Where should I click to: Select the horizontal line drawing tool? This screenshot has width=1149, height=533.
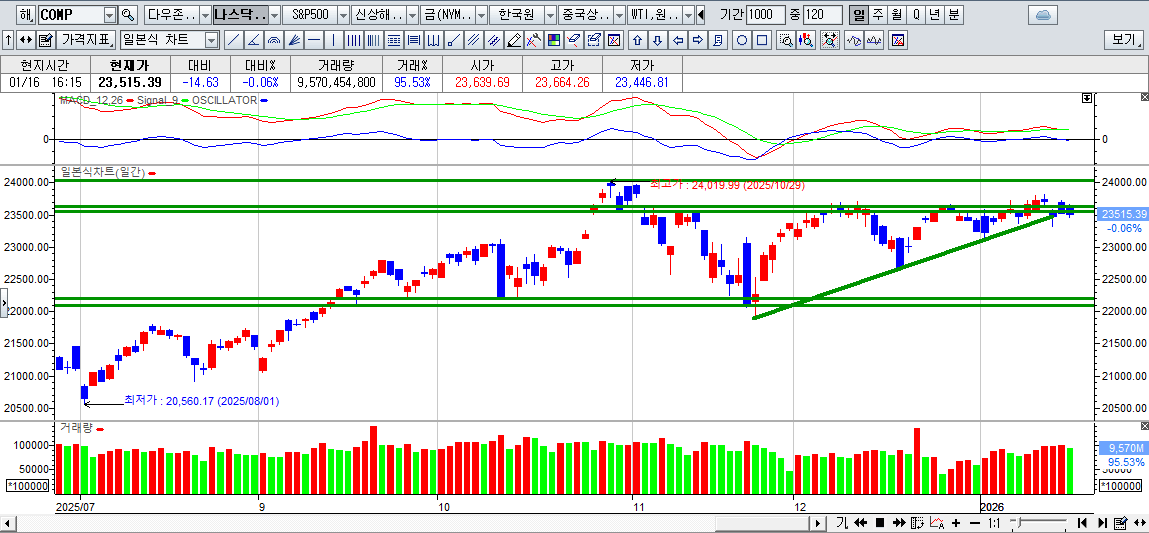coord(314,40)
